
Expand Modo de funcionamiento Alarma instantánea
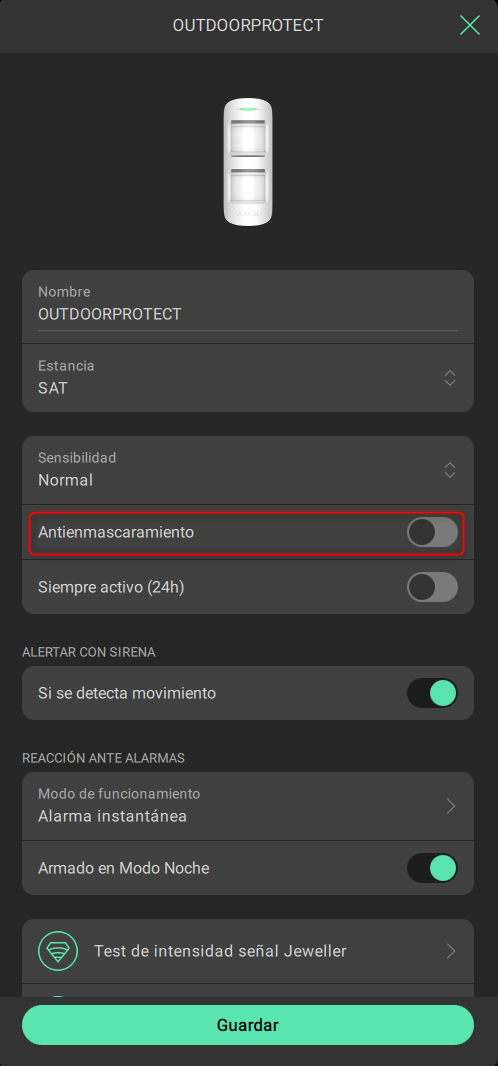tap(248, 806)
